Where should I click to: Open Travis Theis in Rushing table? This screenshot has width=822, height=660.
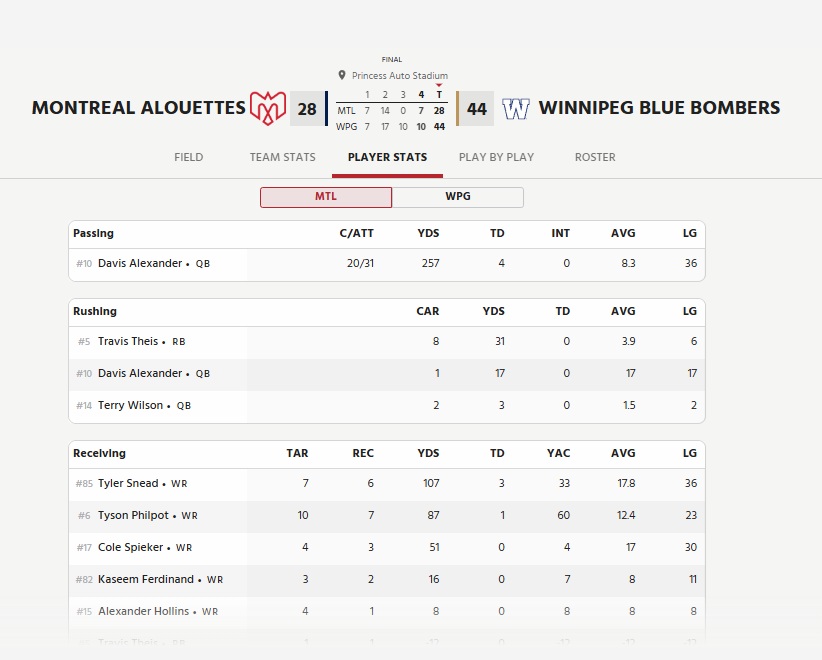387,342
